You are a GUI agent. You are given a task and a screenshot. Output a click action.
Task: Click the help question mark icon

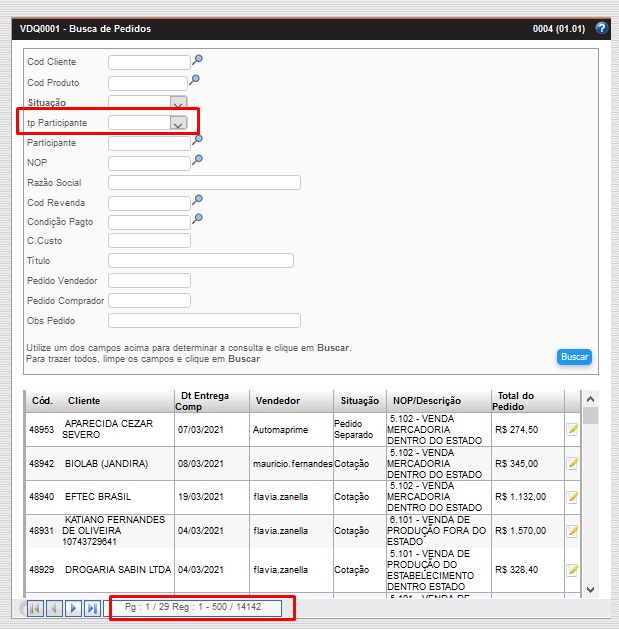(601, 28)
